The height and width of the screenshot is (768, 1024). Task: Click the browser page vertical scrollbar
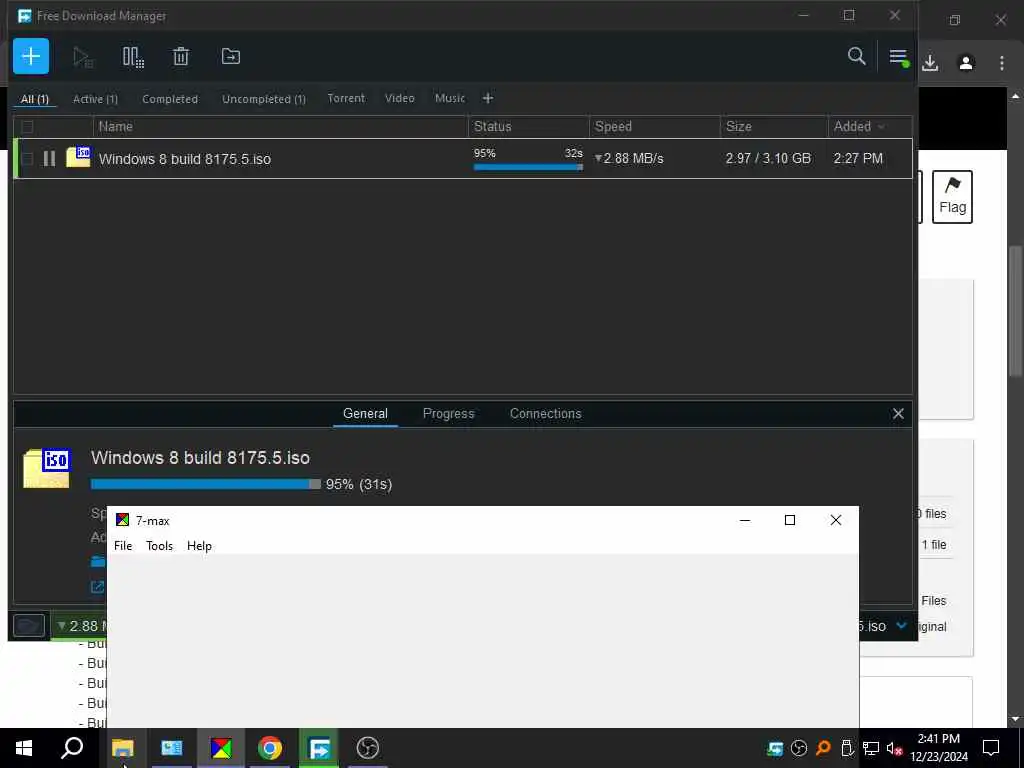(1015, 311)
